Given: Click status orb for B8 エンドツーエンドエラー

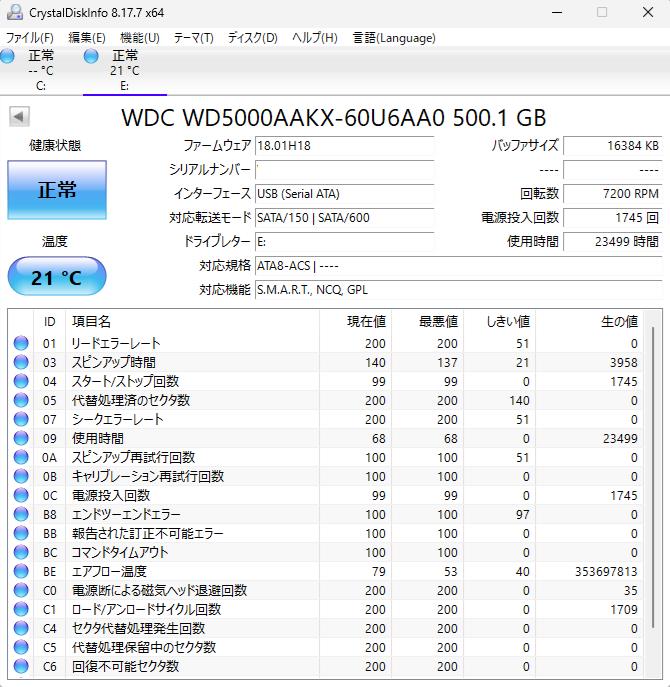Looking at the screenshot, I should pyautogui.click(x=21, y=514).
